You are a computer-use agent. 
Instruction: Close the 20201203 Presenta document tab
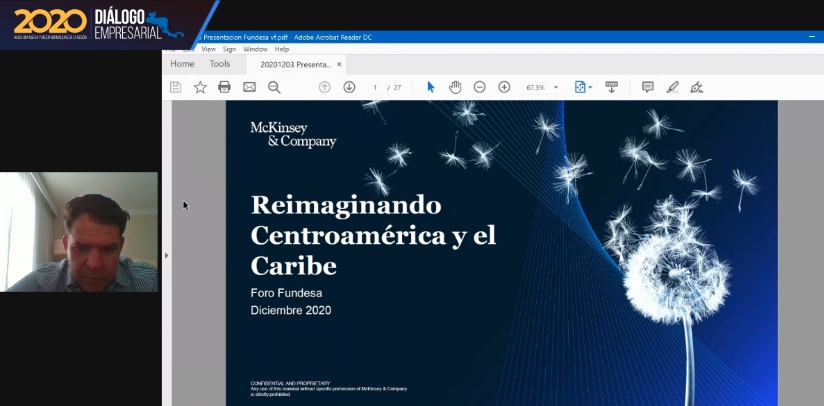coord(339,64)
